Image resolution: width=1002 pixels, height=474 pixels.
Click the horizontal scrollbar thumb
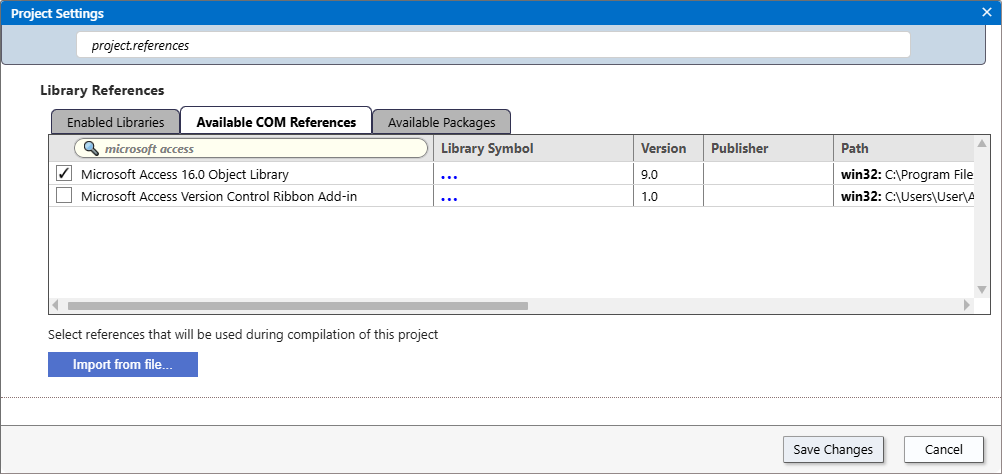[x=297, y=305]
